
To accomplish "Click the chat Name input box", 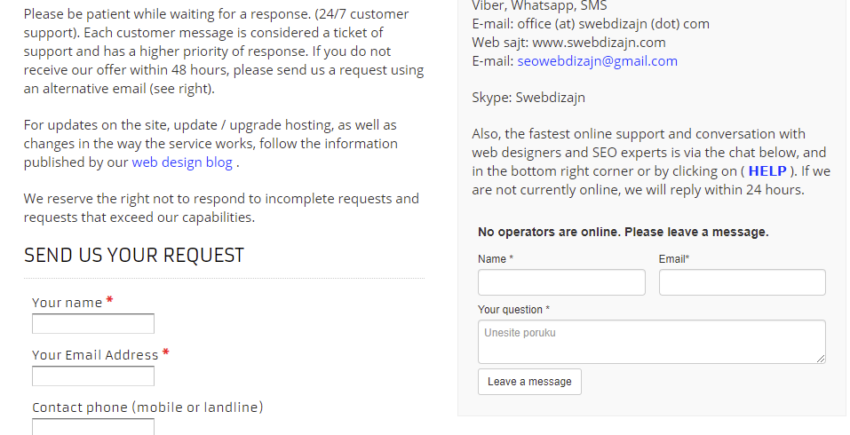I will point(562,283).
